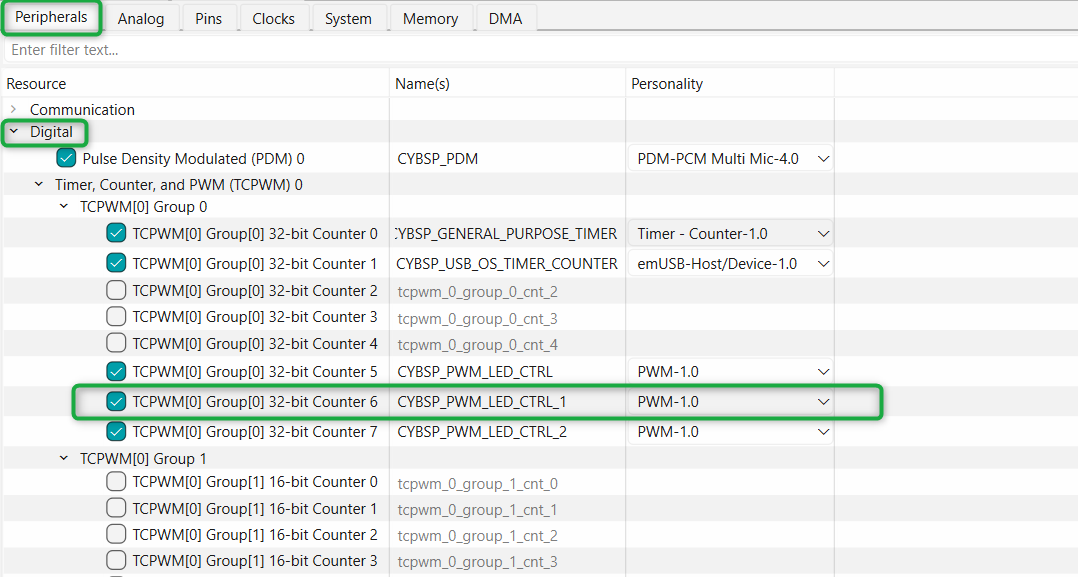Collapse the TCPWM[0] Group 1 node
The image size is (1078, 577).
pyautogui.click(x=64, y=458)
